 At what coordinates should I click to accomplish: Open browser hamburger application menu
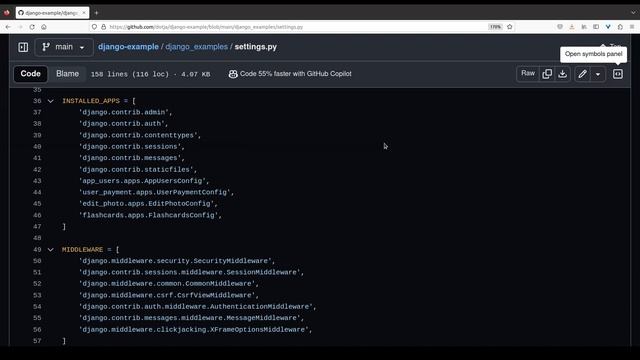632,27
